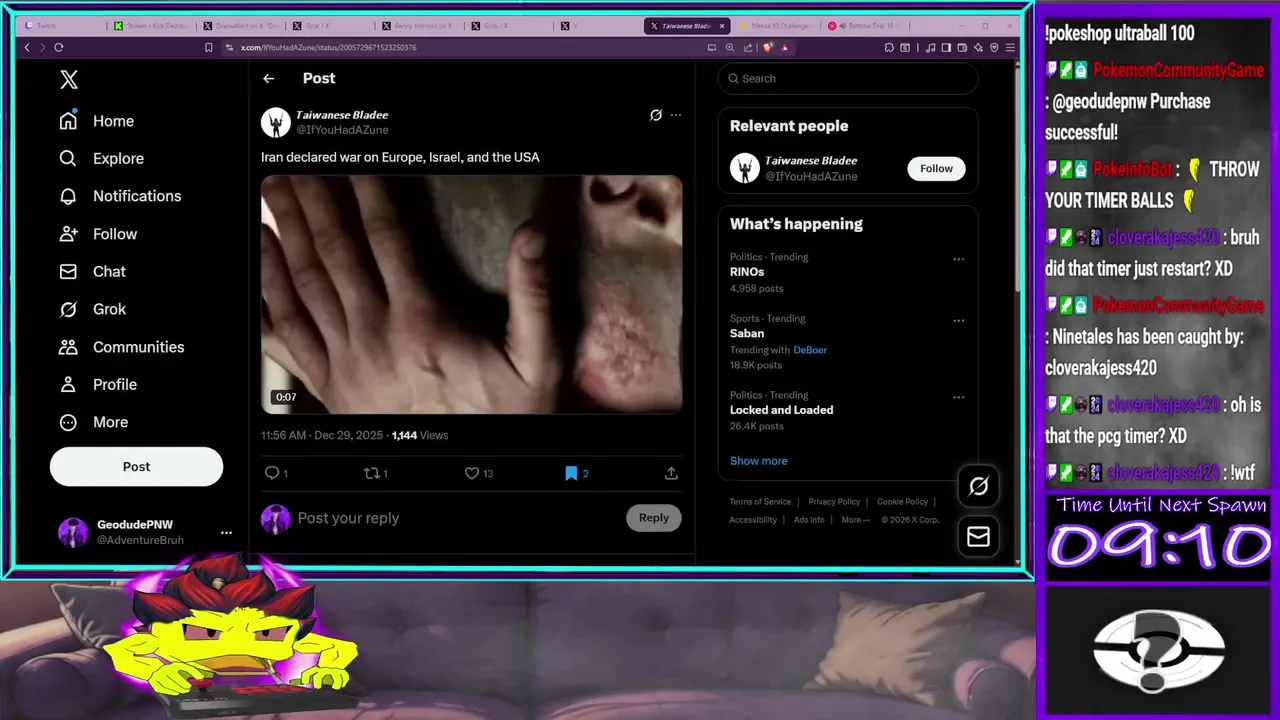Open the music note playlist icon
1280x720 pixels.
[931, 47]
